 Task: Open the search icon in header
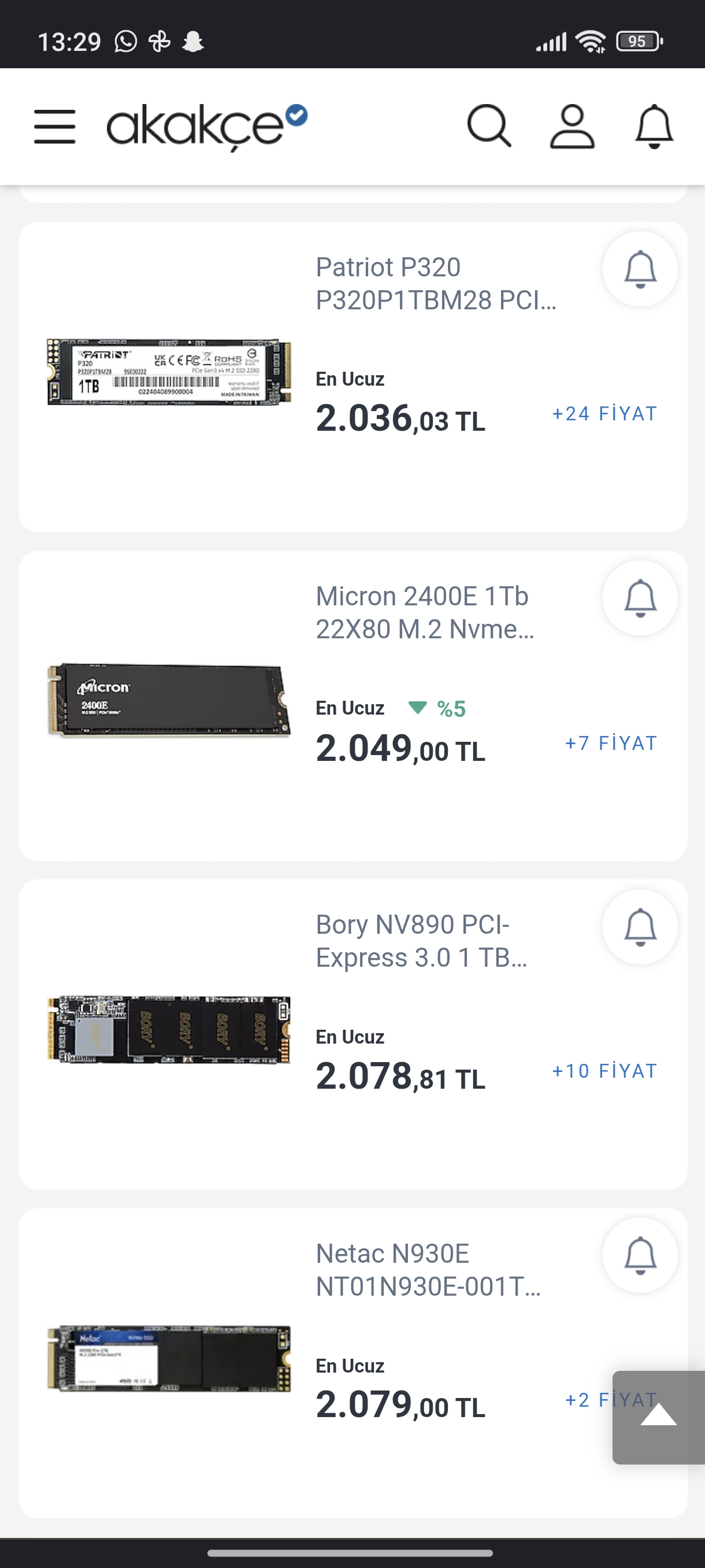pyautogui.click(x=488, y=126)
